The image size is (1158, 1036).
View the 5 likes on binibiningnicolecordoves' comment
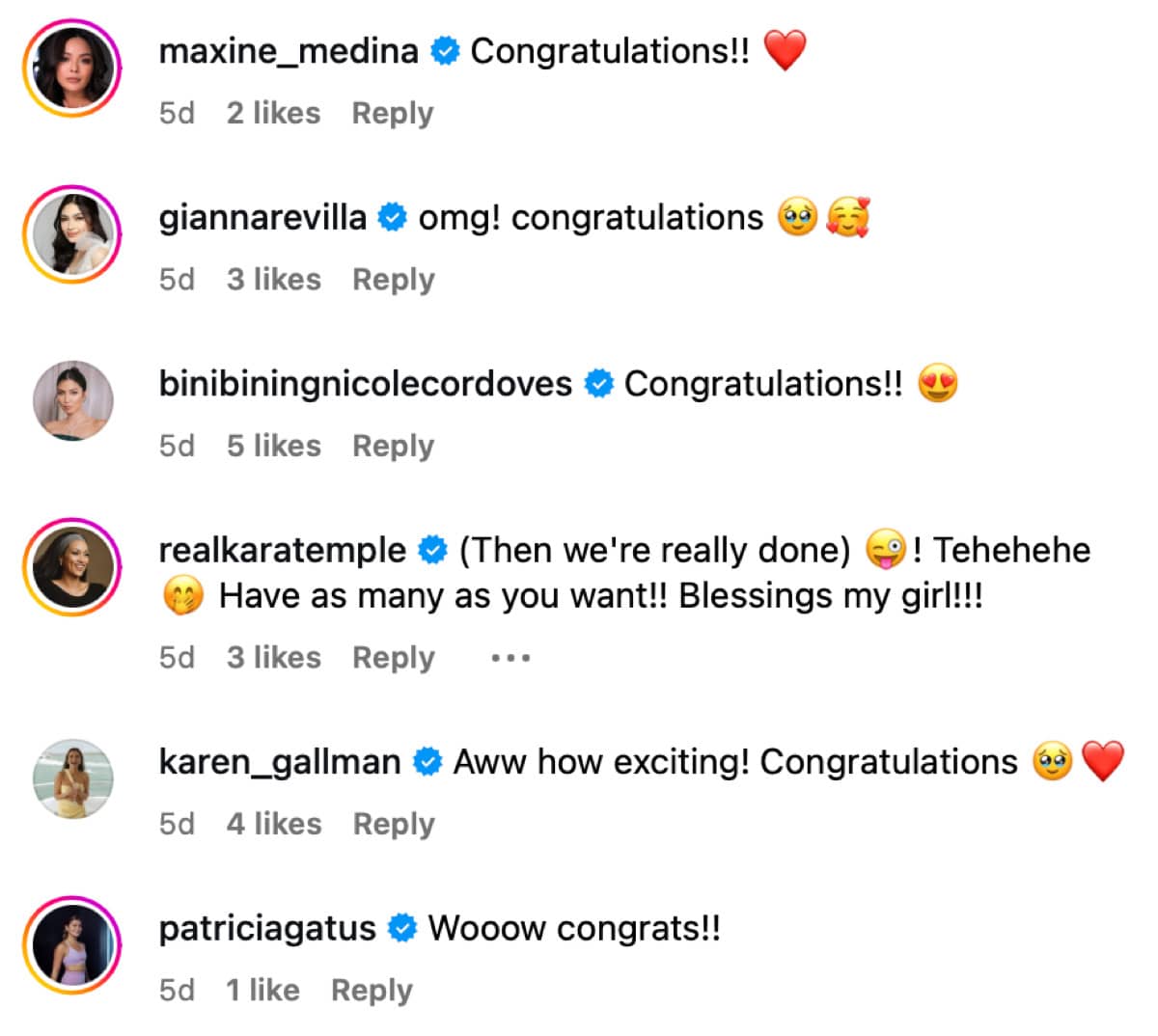(274, 446)
